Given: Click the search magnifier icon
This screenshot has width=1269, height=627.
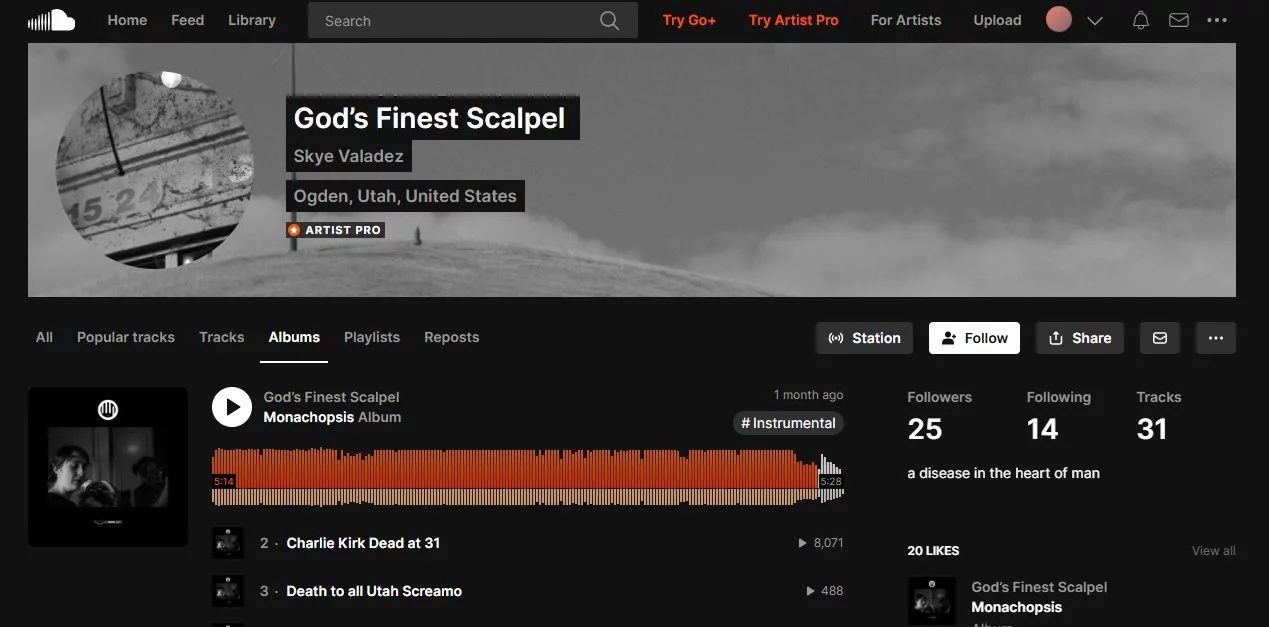Looking at the screenshot, I should pyautogui.click(x=609, y=21).
